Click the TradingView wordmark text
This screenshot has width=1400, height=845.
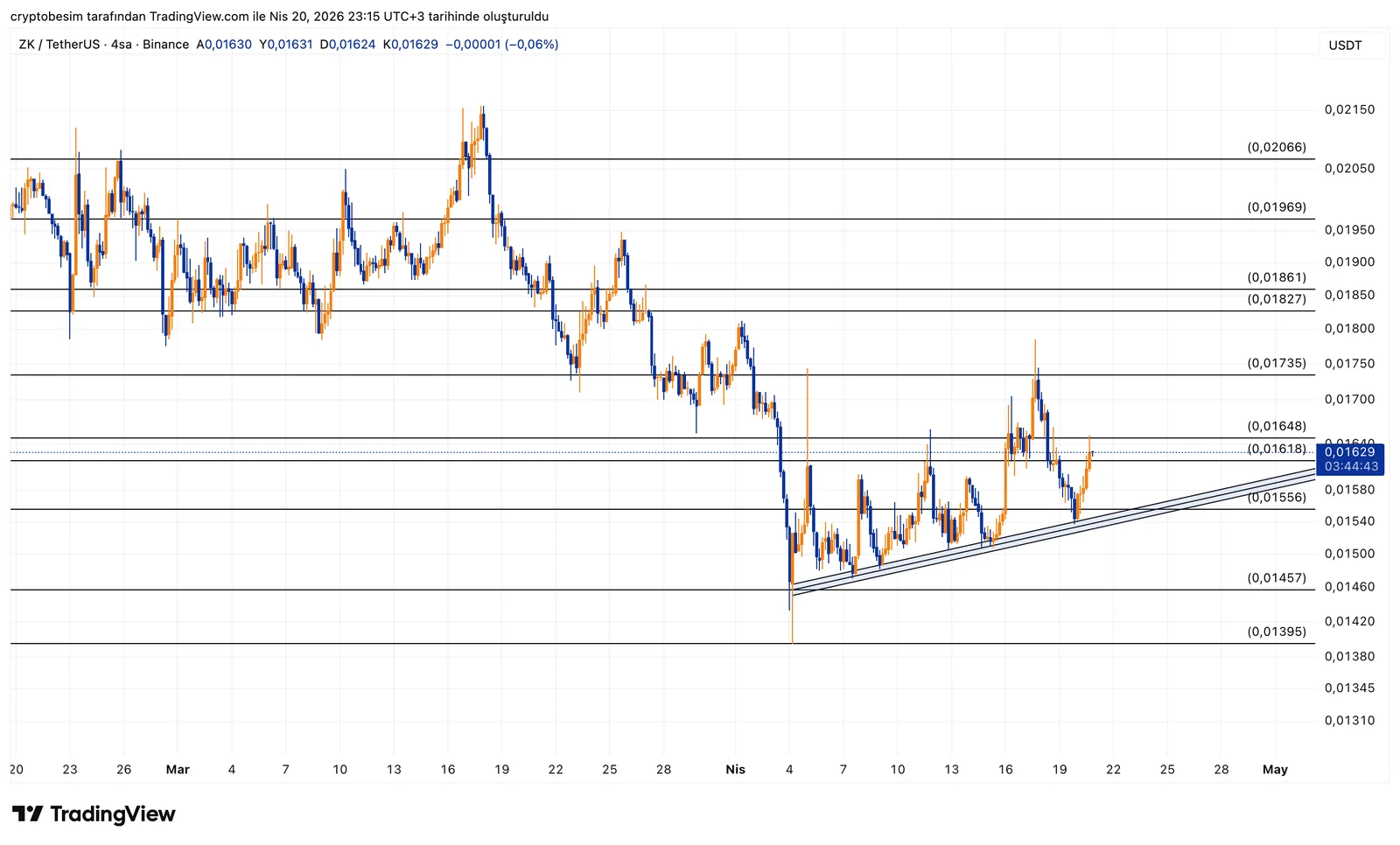tap(113, 814)
